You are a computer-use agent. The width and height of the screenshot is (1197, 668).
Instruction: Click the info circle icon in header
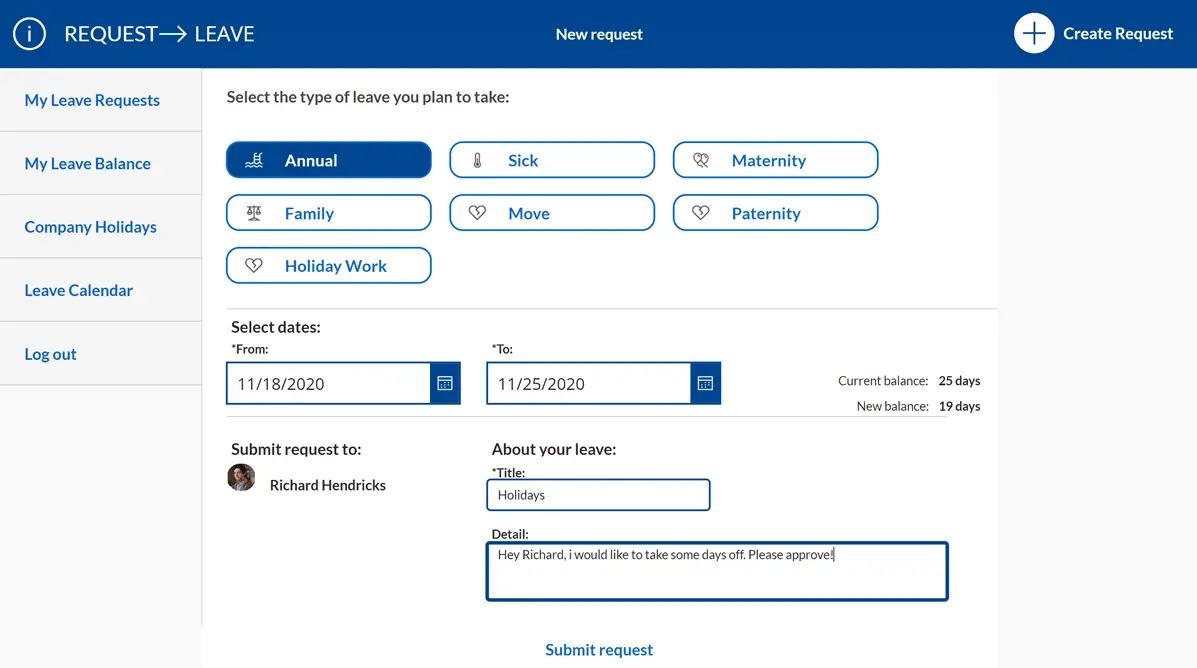(x=30, y=34)
